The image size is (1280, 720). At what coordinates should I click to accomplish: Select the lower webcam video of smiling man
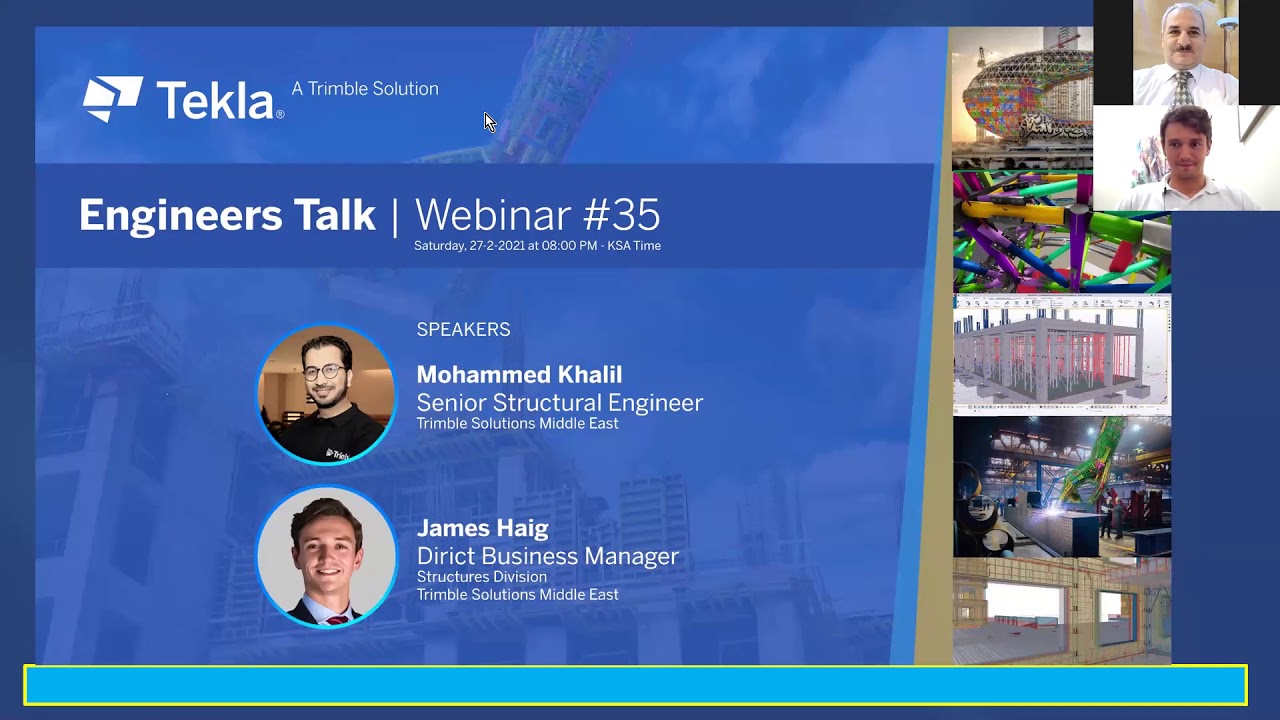point(1186,158)
